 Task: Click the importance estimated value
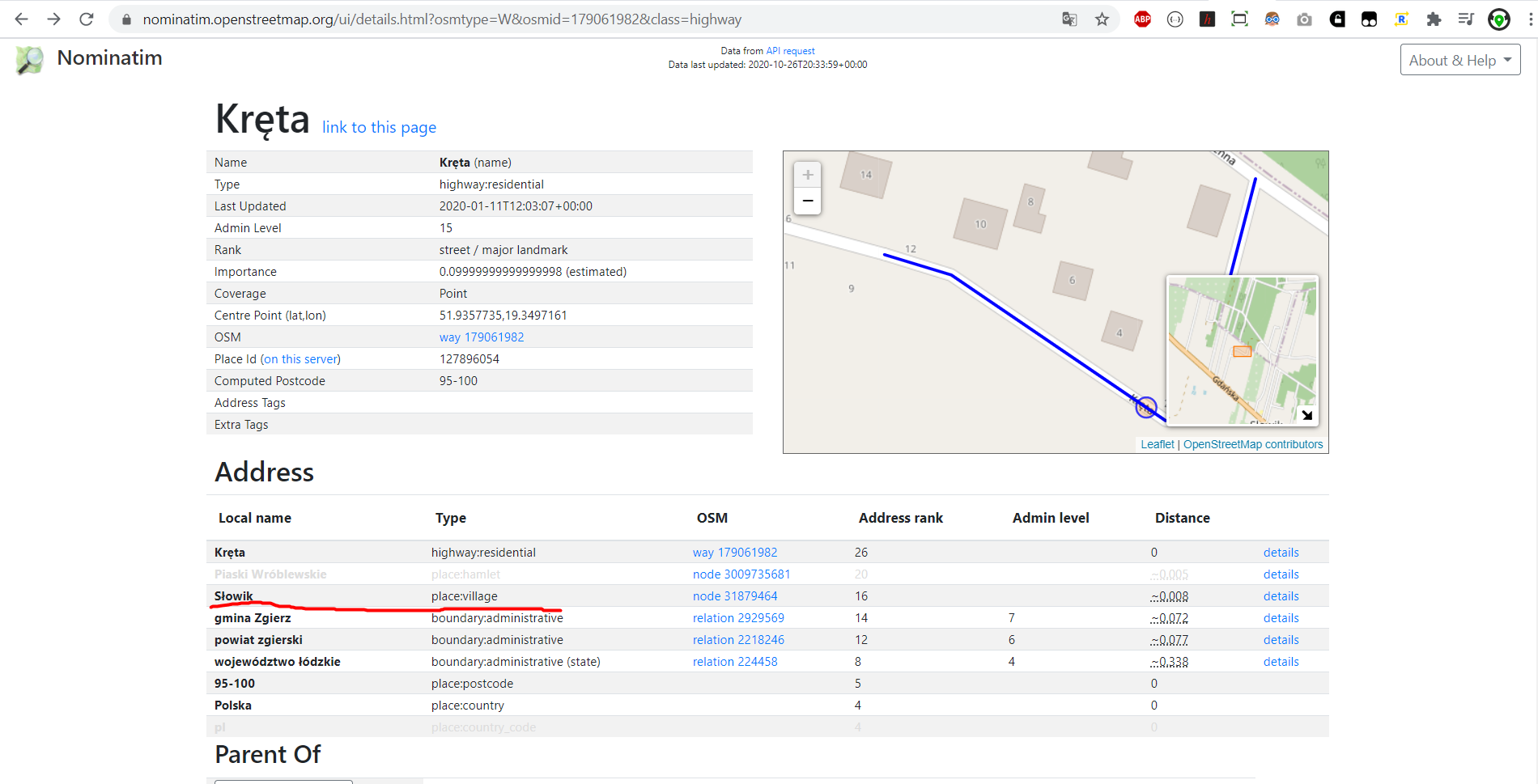[533, 272]
